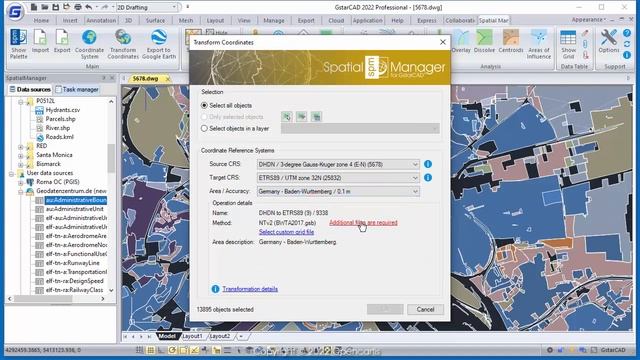Select Roma OC (PGIS) data source

(58, 182)
